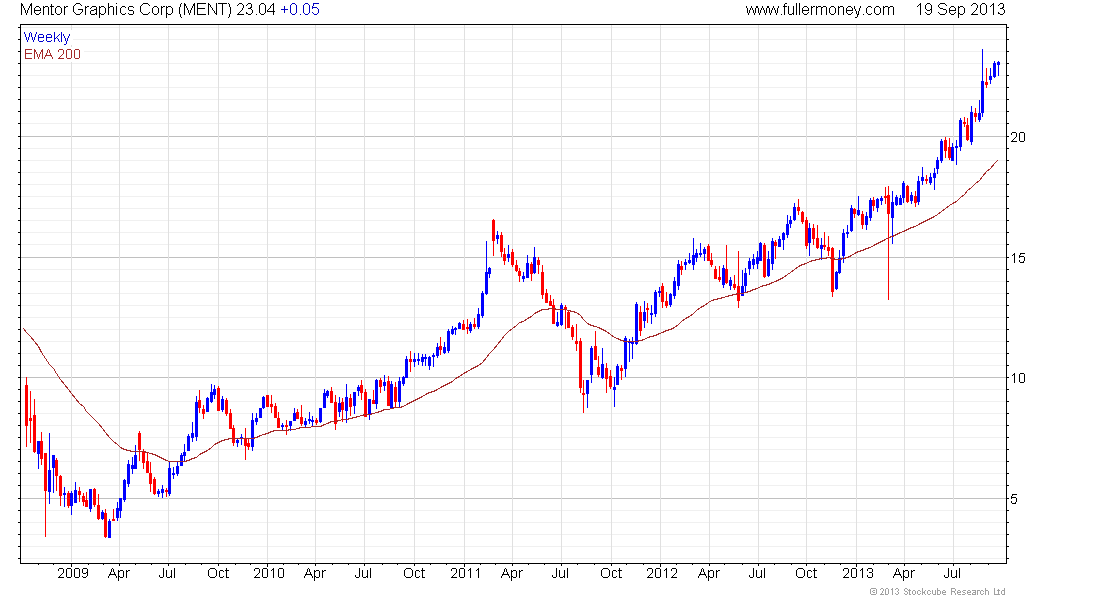Click the EMA 200 legend label
1100x600 pixels.
(x=52, y=54)
